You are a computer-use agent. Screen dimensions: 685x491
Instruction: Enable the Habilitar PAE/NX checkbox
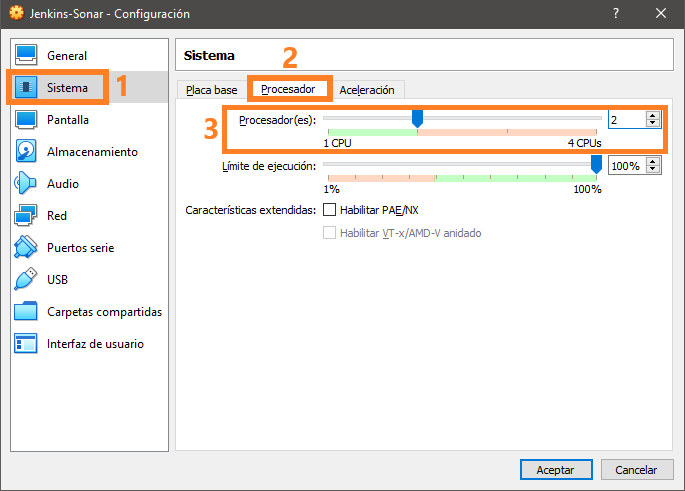point(329,210)
